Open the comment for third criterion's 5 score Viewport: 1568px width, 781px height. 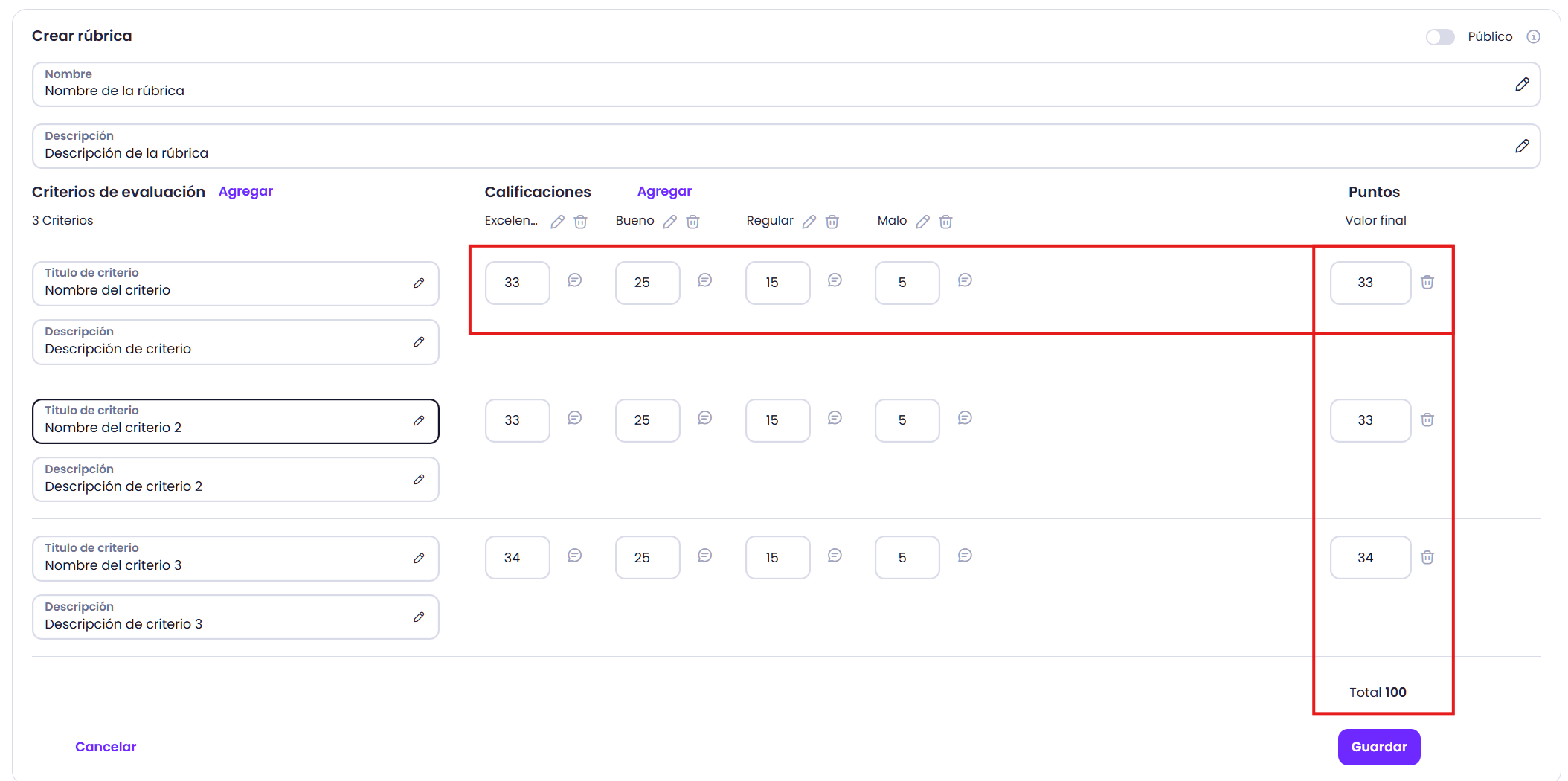[x=965, y=556]
